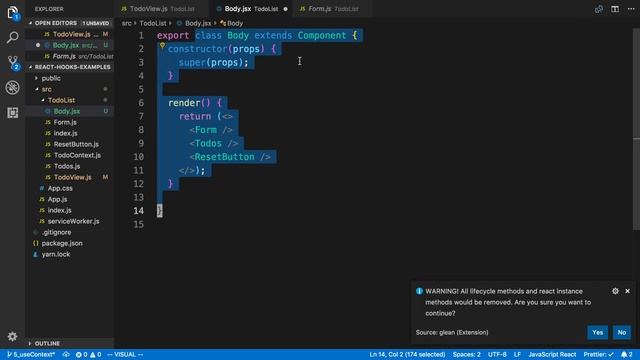Split the editor with the split icon
Screen dimensions: 640x360
click(615, 9)
